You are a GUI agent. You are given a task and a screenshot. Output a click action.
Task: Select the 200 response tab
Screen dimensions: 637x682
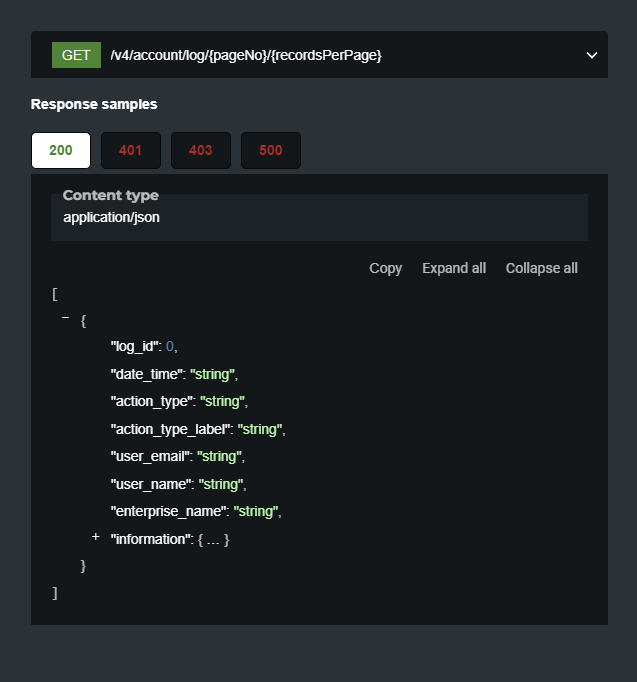61,150
